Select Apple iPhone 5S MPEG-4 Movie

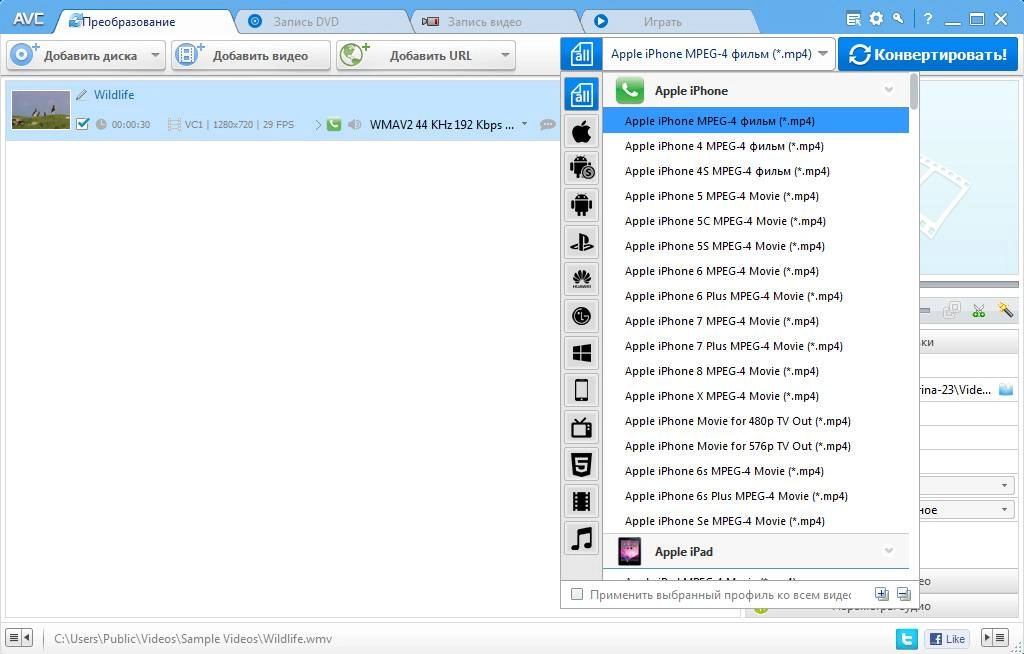(756, 246)
